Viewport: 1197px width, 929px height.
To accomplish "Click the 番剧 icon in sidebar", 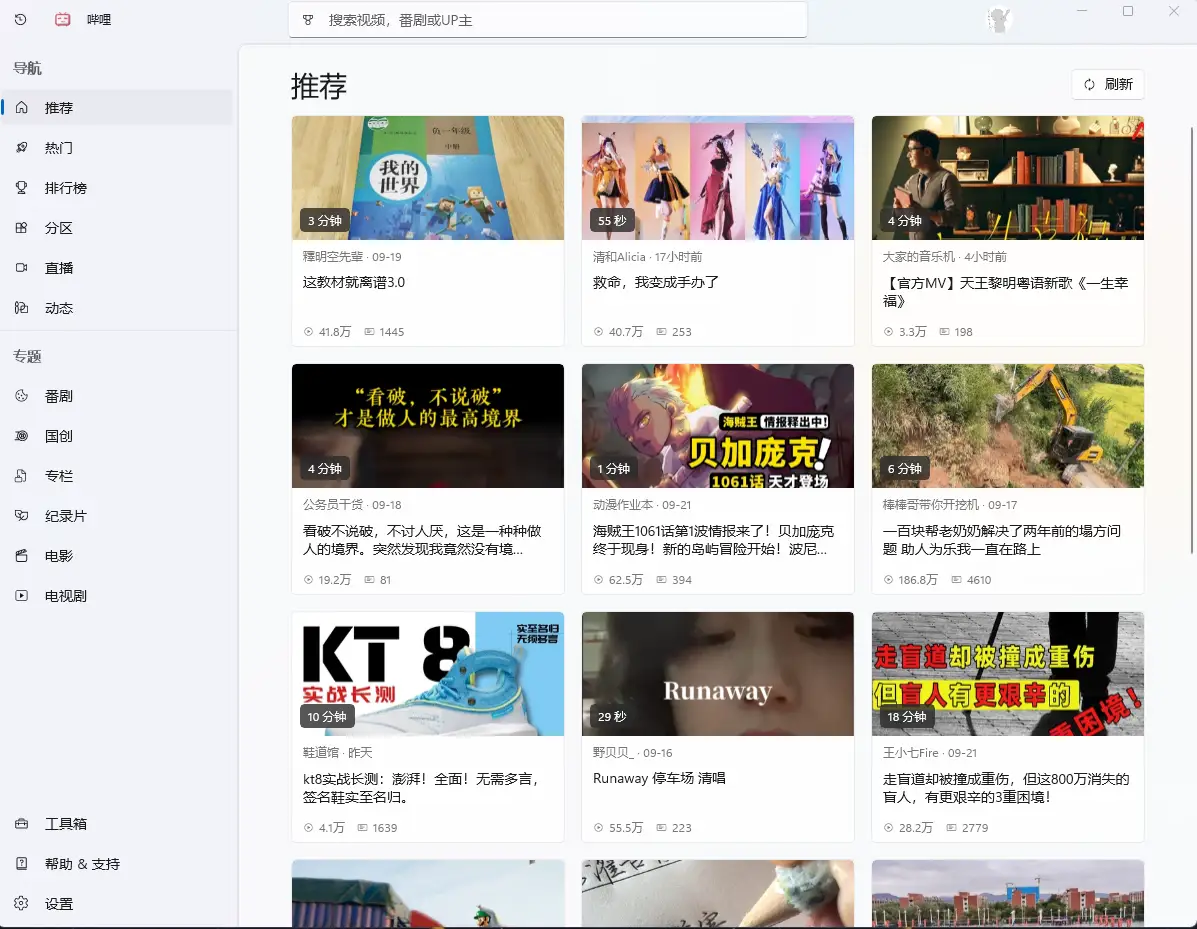I will (21, 395).
